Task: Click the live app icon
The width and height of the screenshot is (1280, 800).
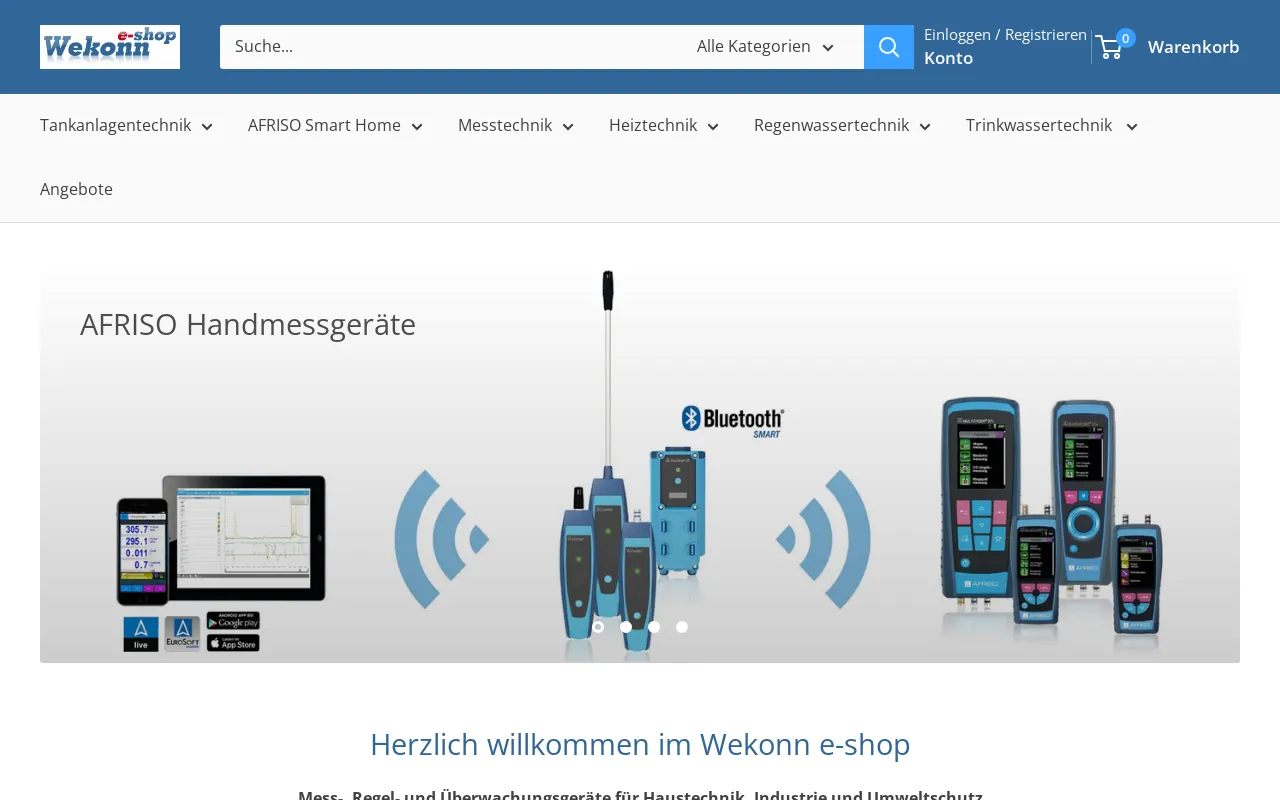Action: (140, 634)
